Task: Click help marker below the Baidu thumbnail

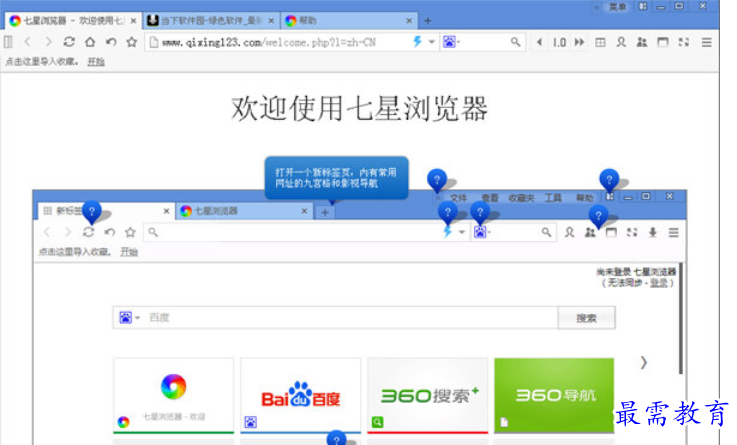Action: click(337, 438)
